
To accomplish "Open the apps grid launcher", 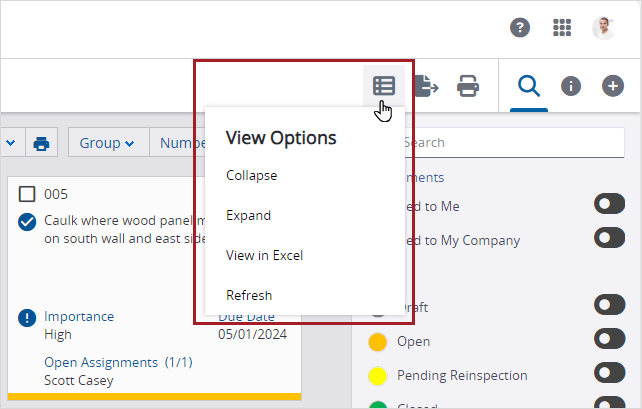I will point(562,28).
